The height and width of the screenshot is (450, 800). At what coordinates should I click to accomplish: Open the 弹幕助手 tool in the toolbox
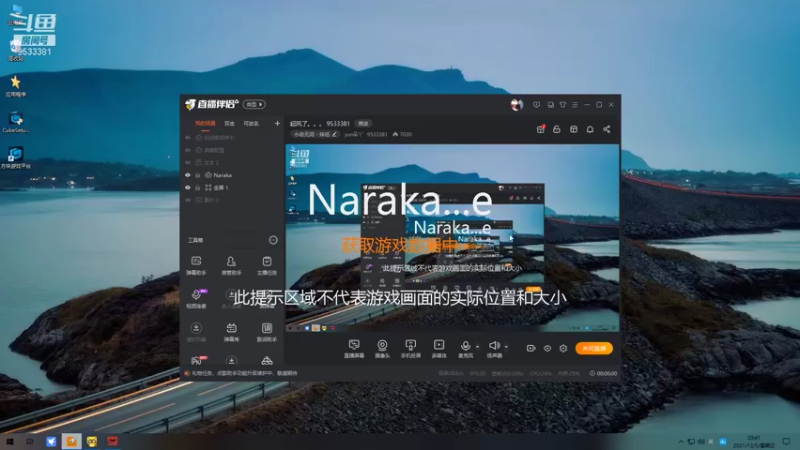(x=196, y=265)
